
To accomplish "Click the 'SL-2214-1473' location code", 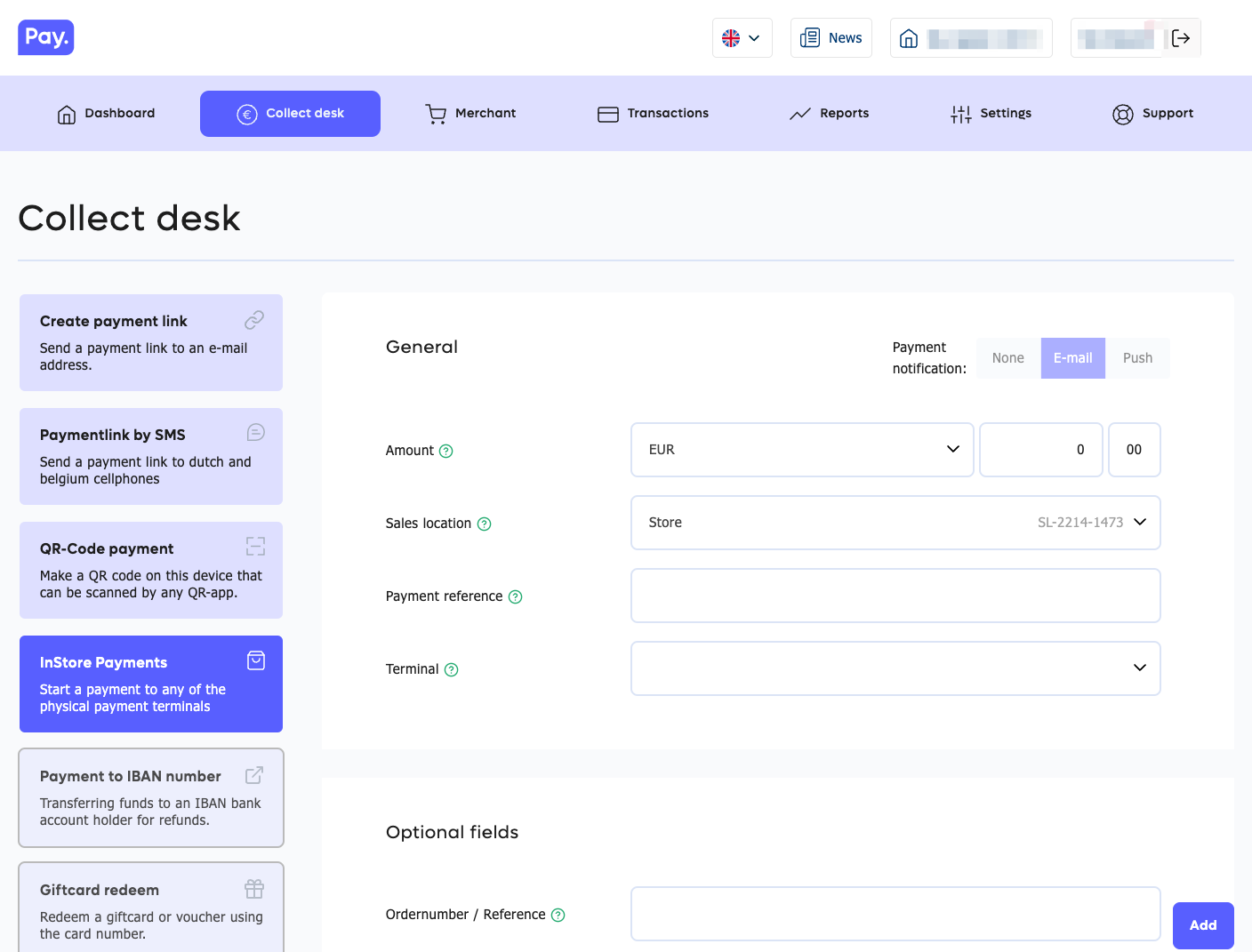I will pyautogui.click(x=1080, y=523).
